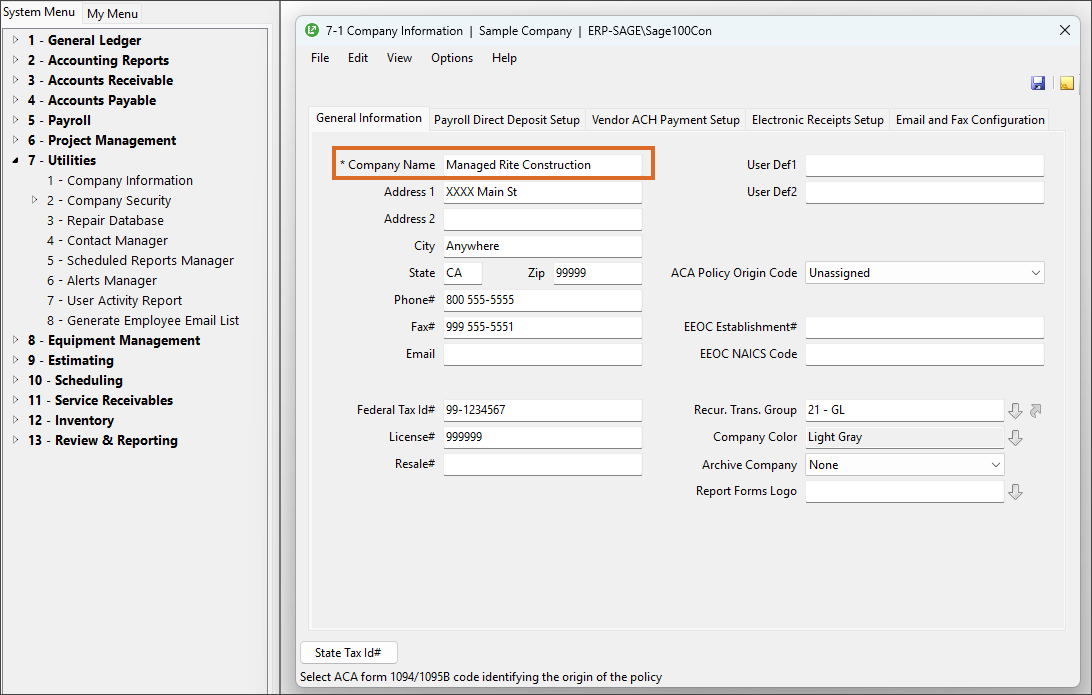Click the User Def1 field
This screenshot has height=695, width=1092.
(925, 165)
